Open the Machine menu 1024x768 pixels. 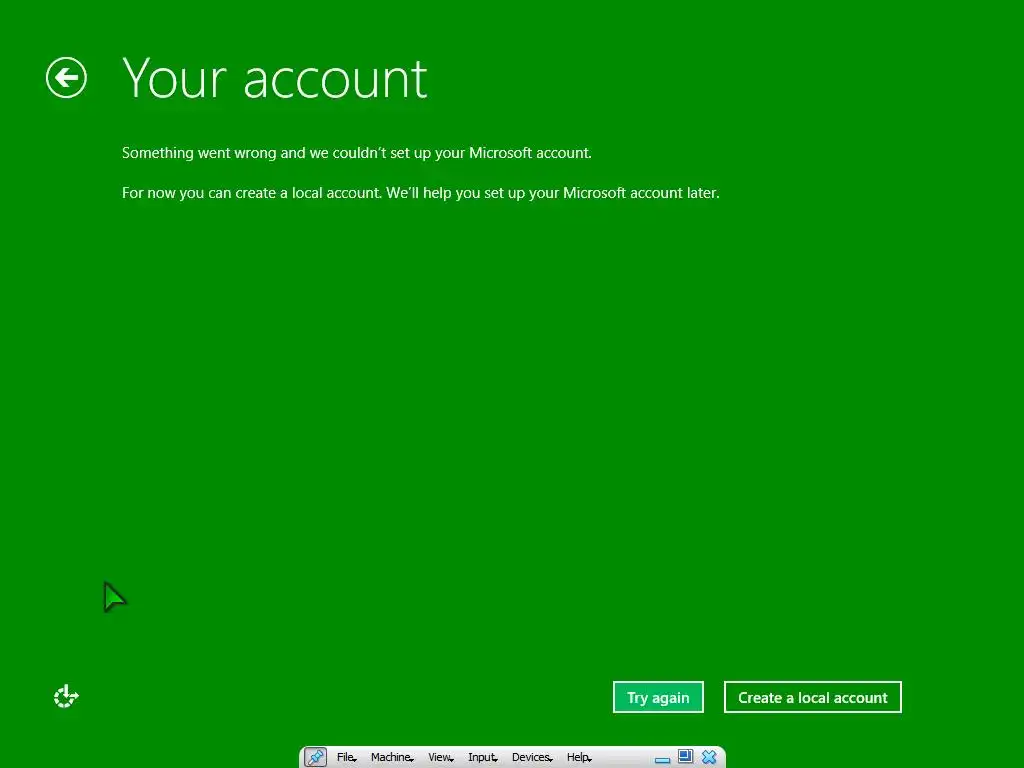coord(392,757)
